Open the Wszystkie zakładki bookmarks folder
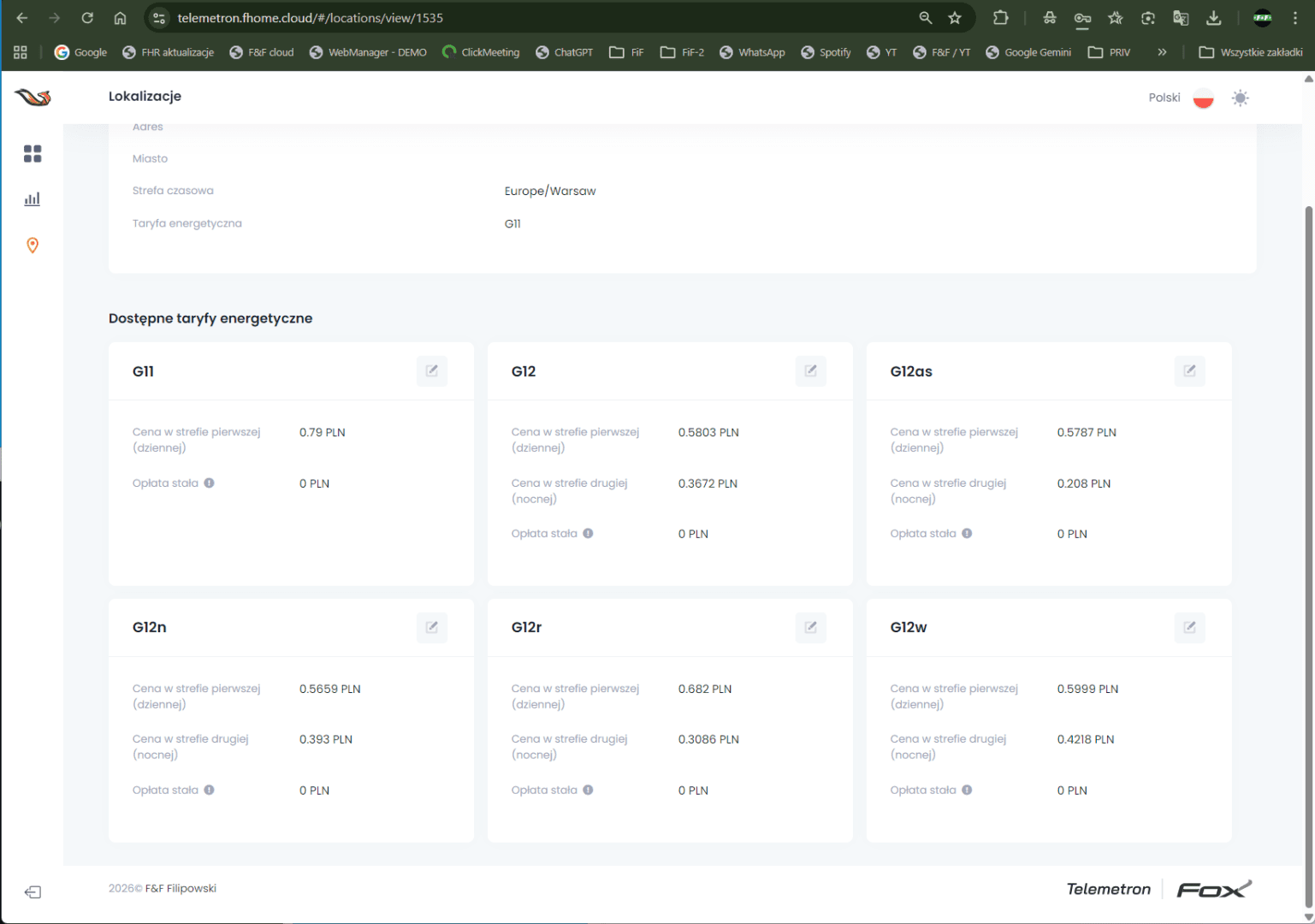 [x=1251, y=52]
